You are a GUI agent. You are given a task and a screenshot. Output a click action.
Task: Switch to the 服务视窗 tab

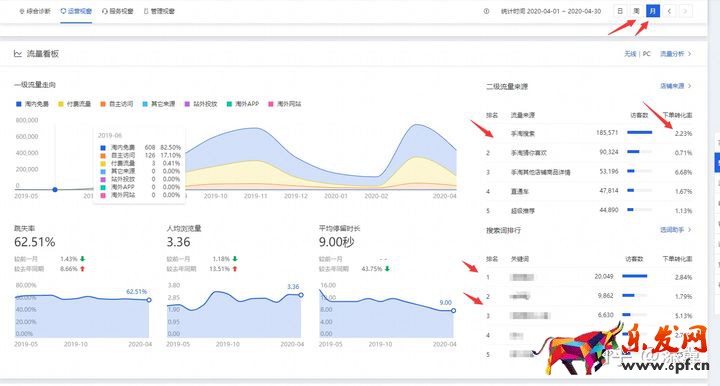tap(118, 11)
